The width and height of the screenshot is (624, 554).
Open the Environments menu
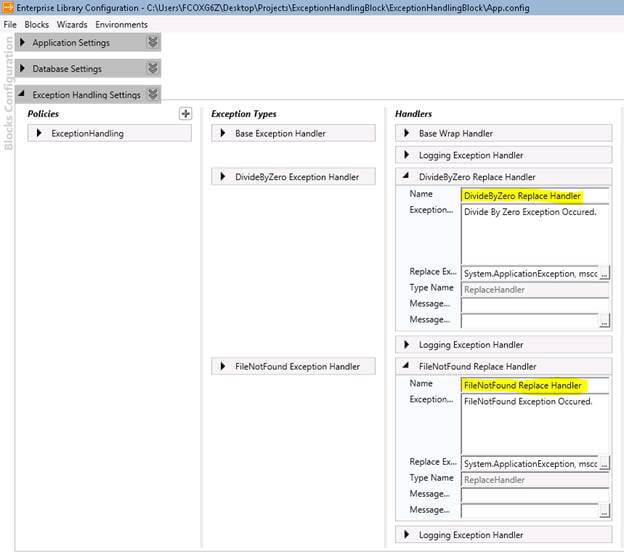pos(121,25)
